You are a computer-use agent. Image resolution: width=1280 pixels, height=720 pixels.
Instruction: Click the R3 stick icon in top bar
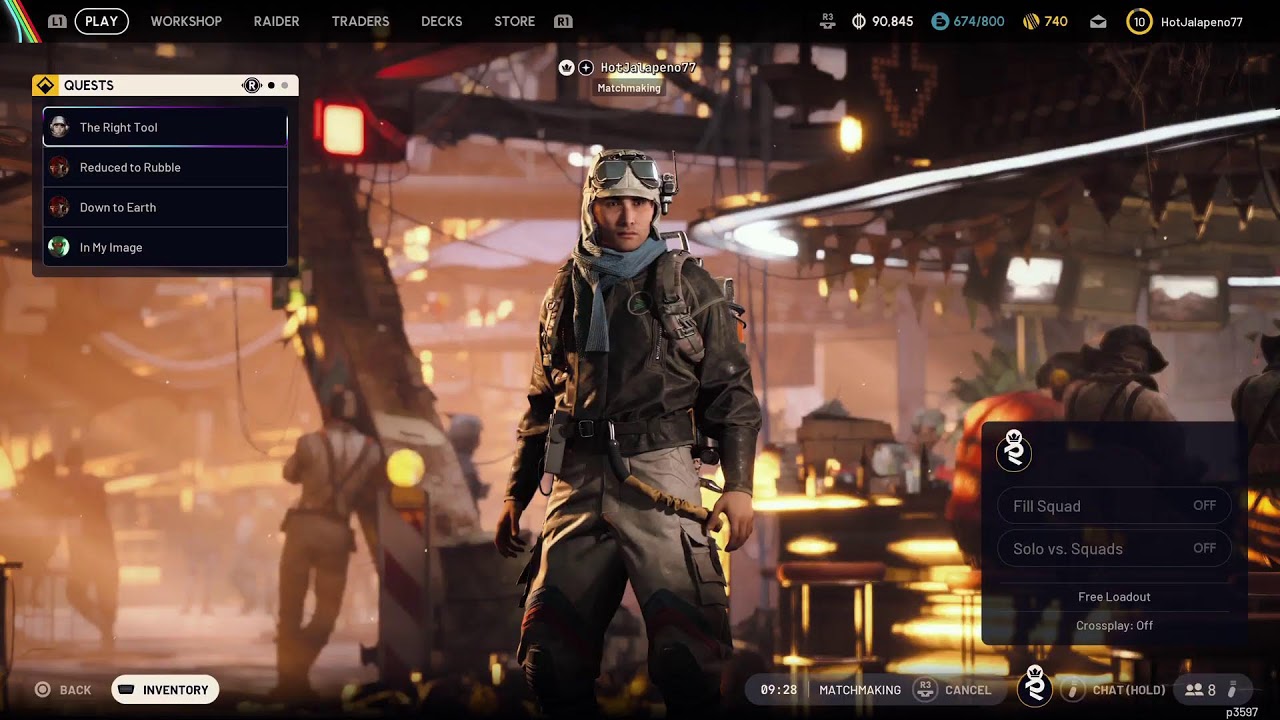[x=827, y=21]
